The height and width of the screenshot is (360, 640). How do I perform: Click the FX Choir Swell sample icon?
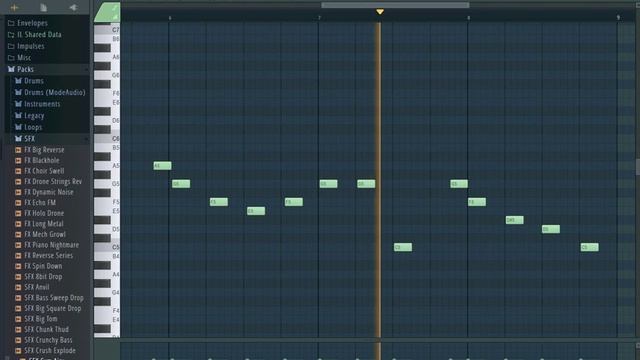coord(18,171)
